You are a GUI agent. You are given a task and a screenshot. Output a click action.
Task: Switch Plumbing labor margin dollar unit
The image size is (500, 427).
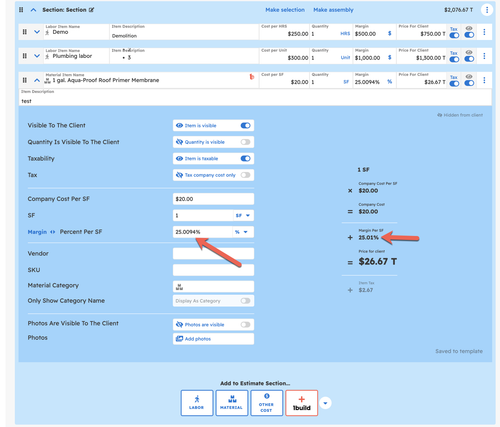389,58
